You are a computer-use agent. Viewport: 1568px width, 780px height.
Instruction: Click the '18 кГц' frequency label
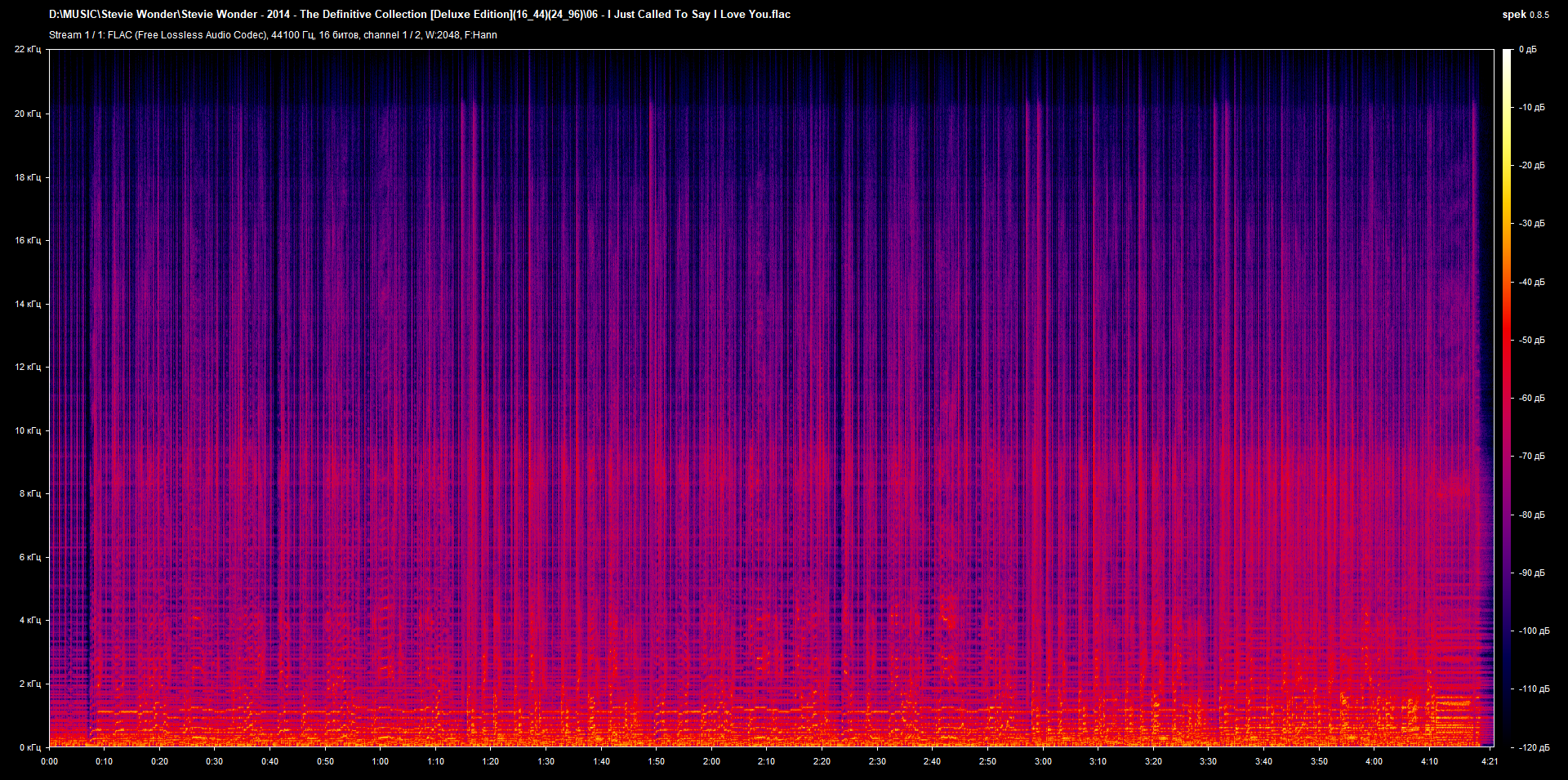click(x=28, y=177)
